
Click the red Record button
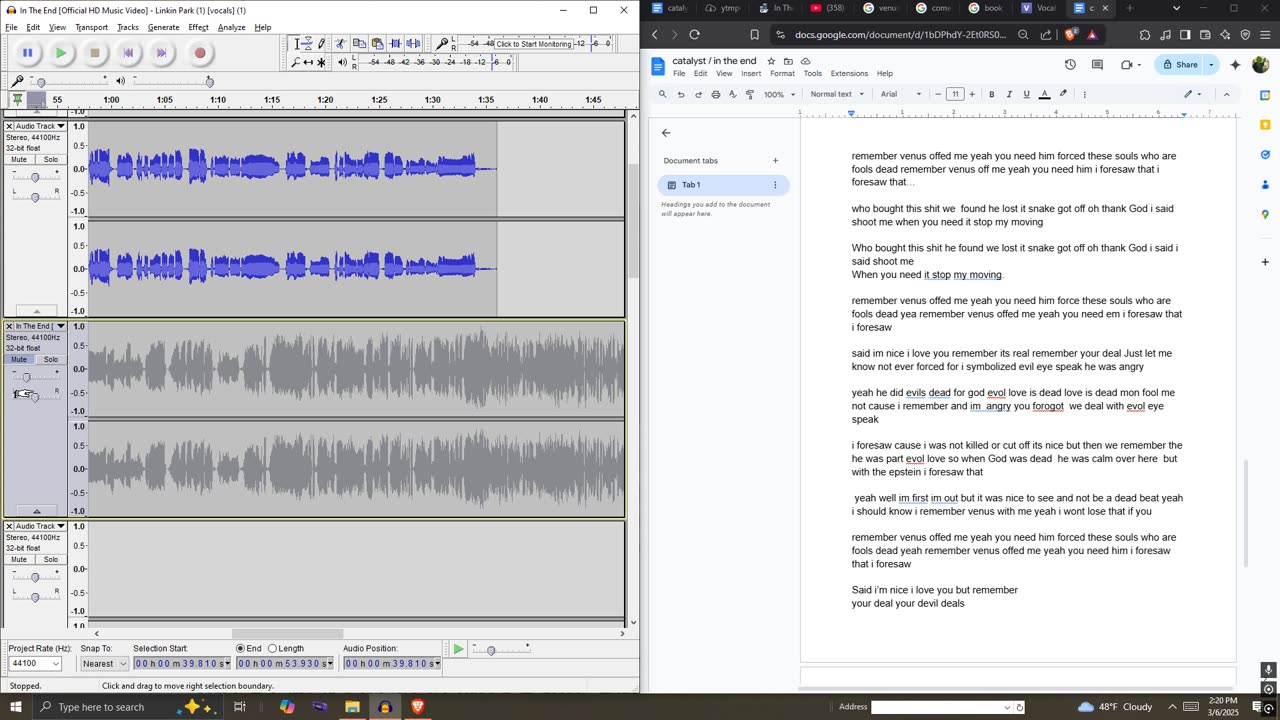tap(200, 53)
